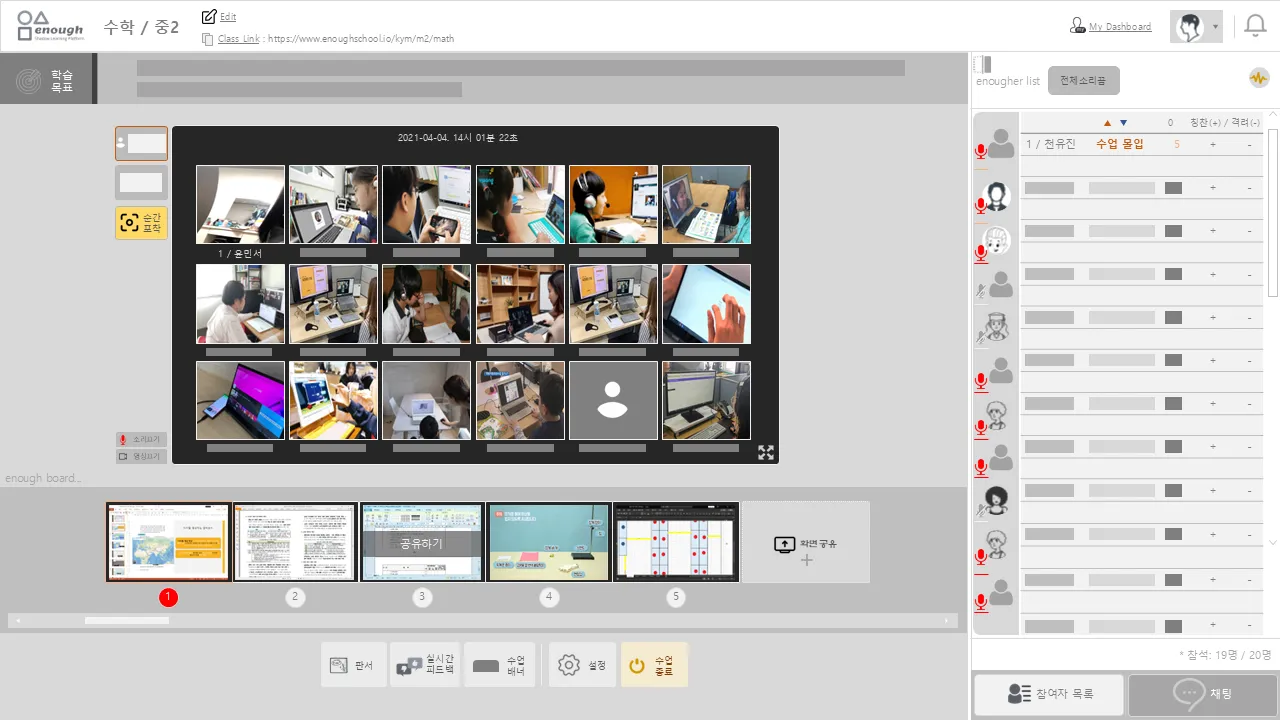Expand the video grid to fullscreen
Screen dimensions: 1280x720
pyautogui.click(x=766, y=452)
